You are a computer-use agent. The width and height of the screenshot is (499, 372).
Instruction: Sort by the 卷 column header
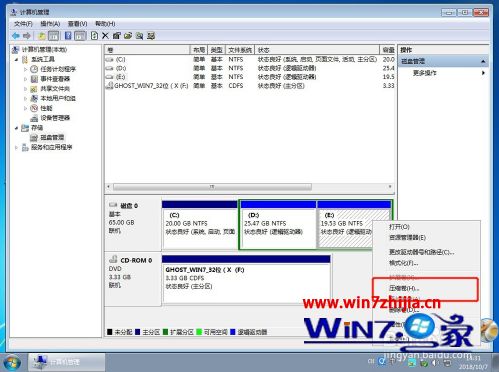point(147,50)
